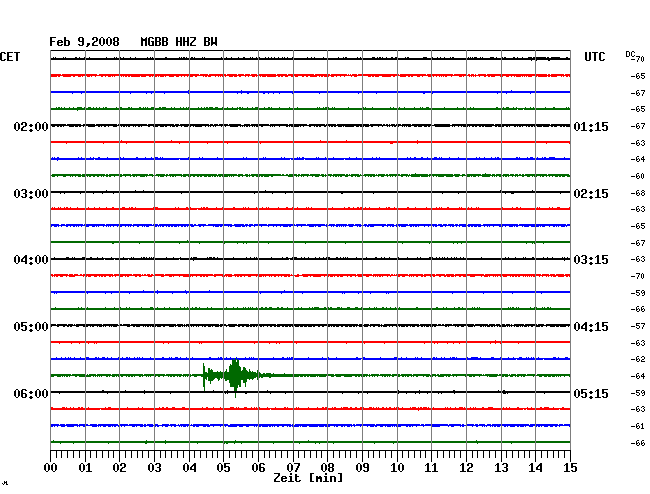The image size is (650, 494).
Task: Select the CET time label "03:00"
Action: coord(31,194)
